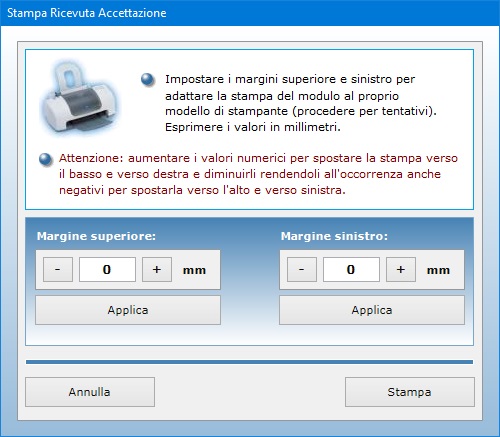Apply the left margin with Applica

point(372,310)
